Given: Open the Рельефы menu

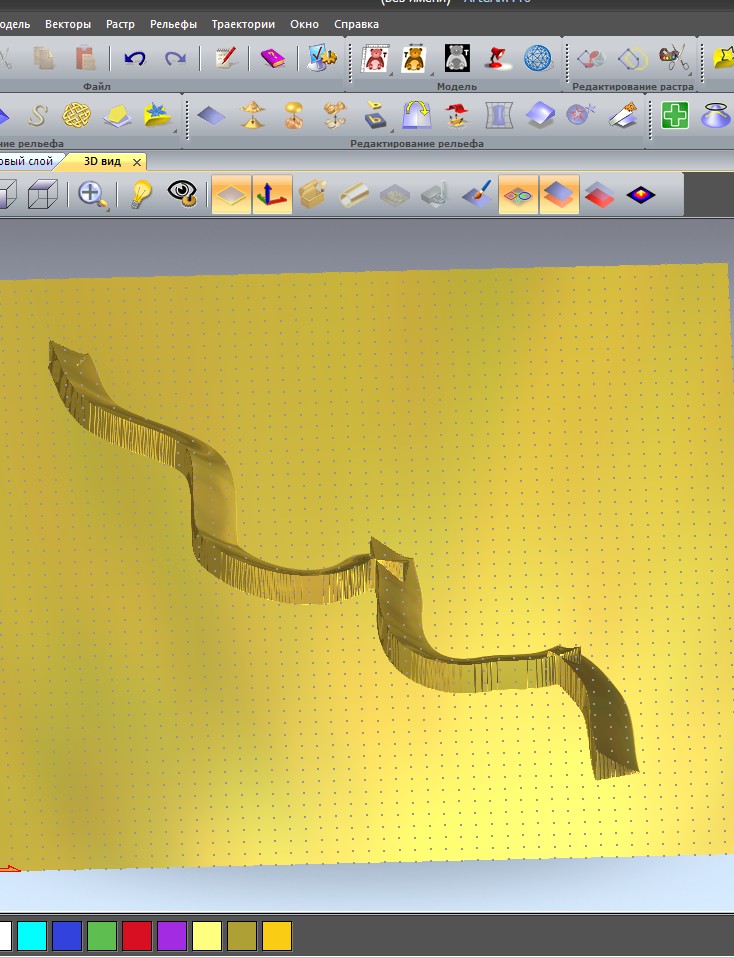Looking at the screenshot, I should pyautogui.click(x=174, y=24).
